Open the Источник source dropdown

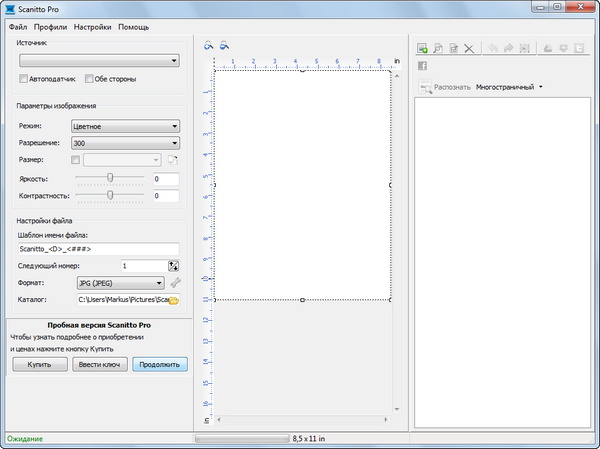point(98,60)
